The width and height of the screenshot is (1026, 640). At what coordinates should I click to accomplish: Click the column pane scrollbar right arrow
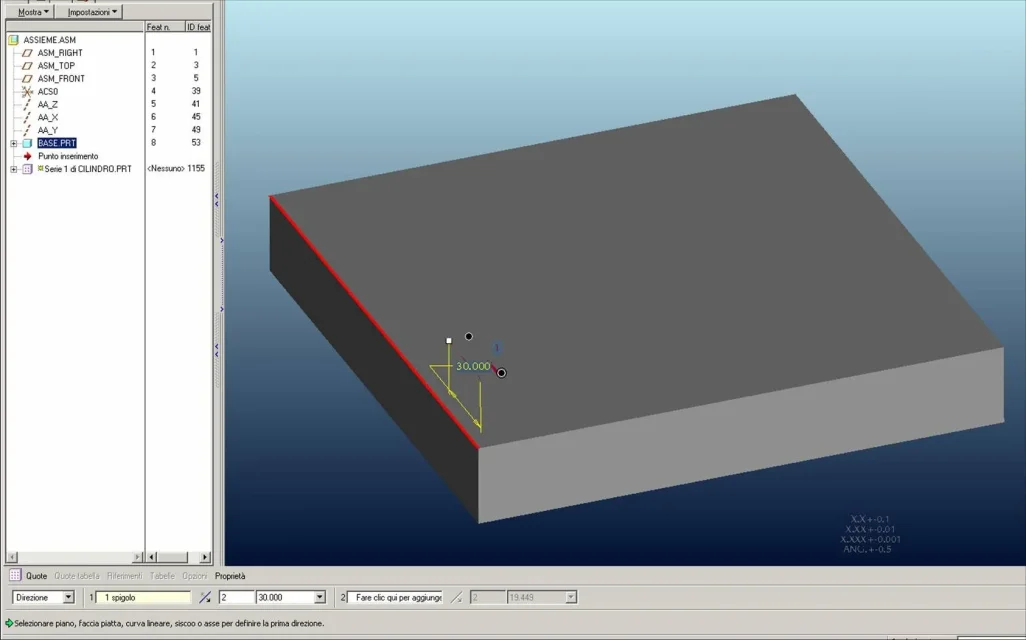(x=205, y=557)
